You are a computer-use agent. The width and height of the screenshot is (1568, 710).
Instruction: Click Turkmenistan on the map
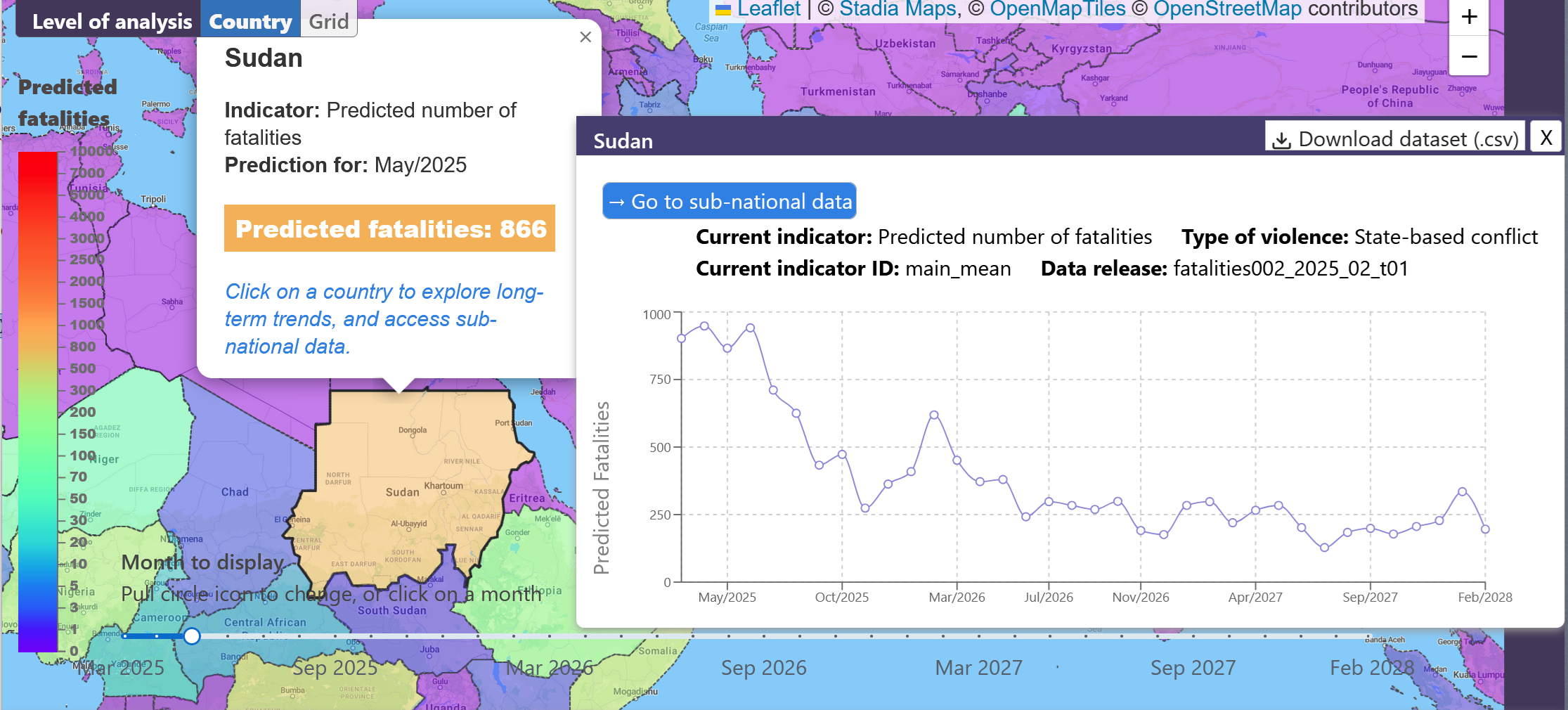[x=838, y=91]
